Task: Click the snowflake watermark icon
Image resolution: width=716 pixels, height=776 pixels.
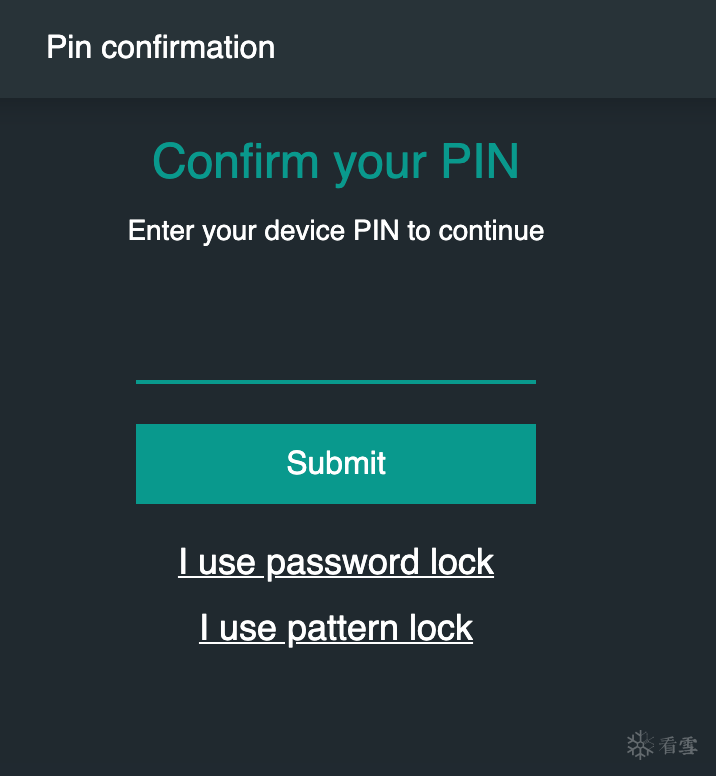Action: 640,744
